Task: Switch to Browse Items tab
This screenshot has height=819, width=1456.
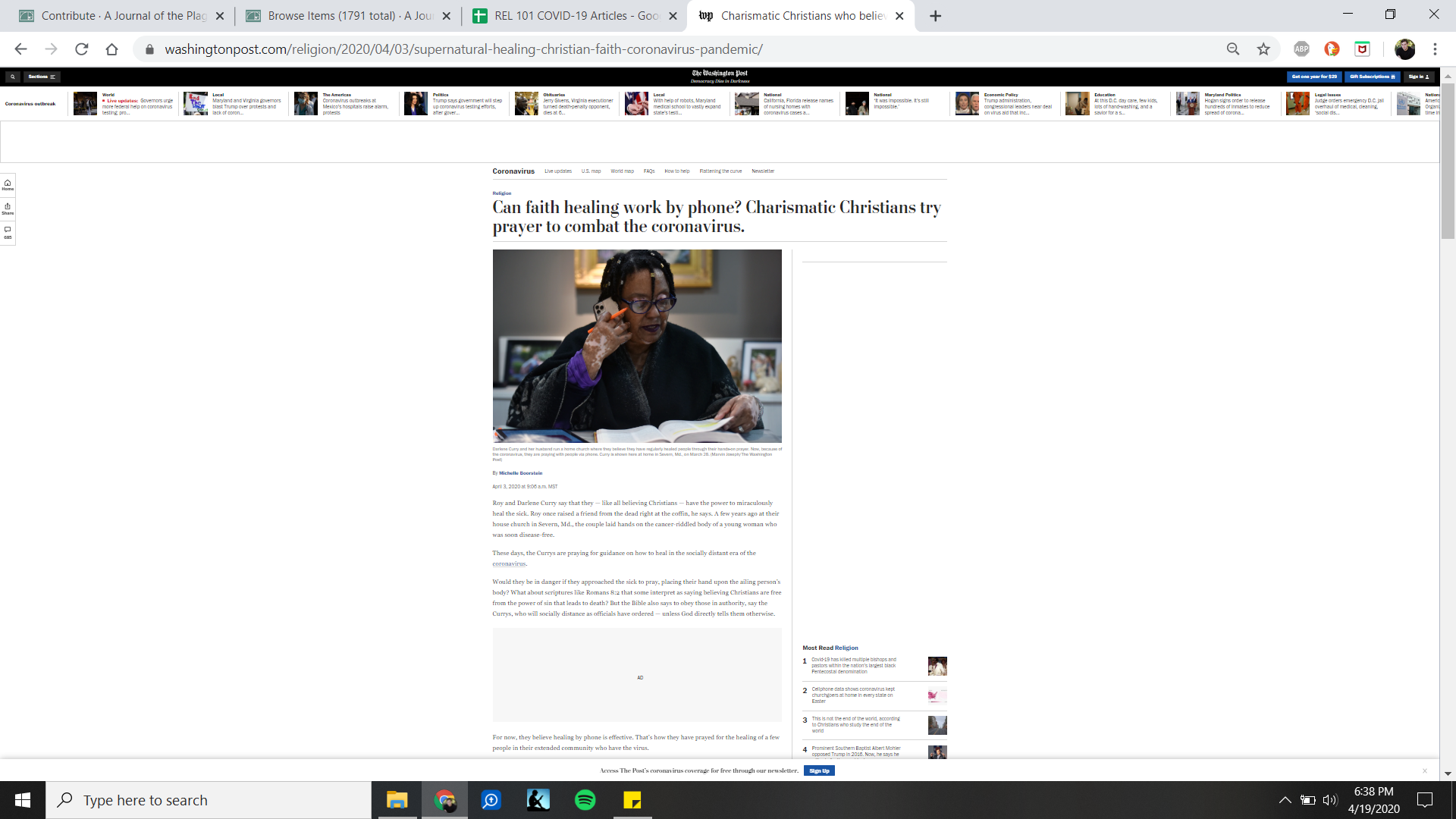Action: [349, 16]
